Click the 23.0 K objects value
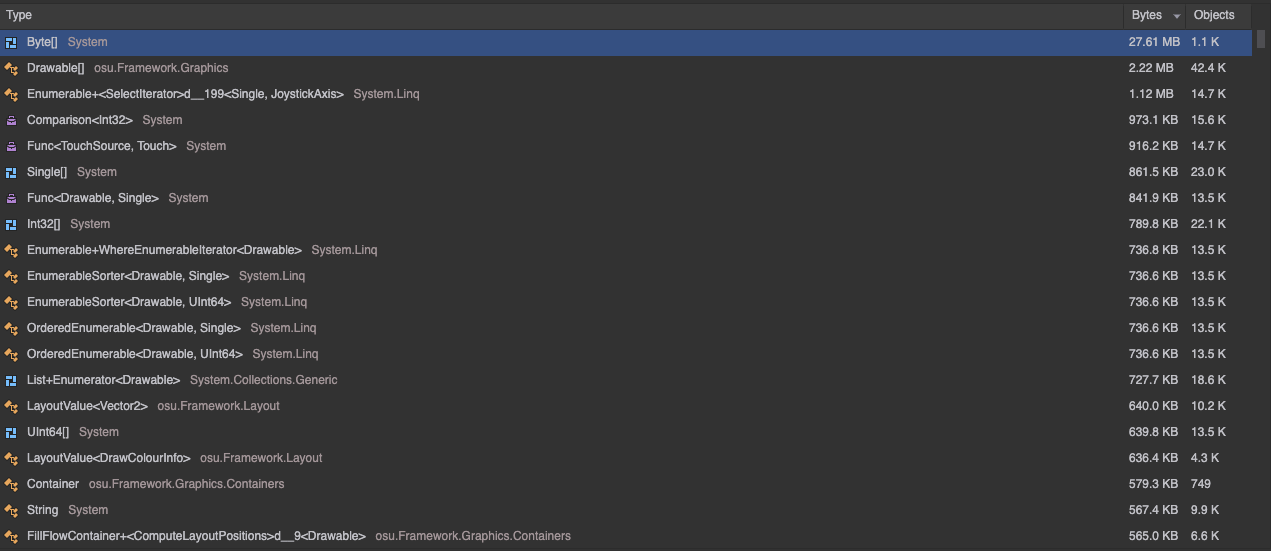 point(1208,172)
